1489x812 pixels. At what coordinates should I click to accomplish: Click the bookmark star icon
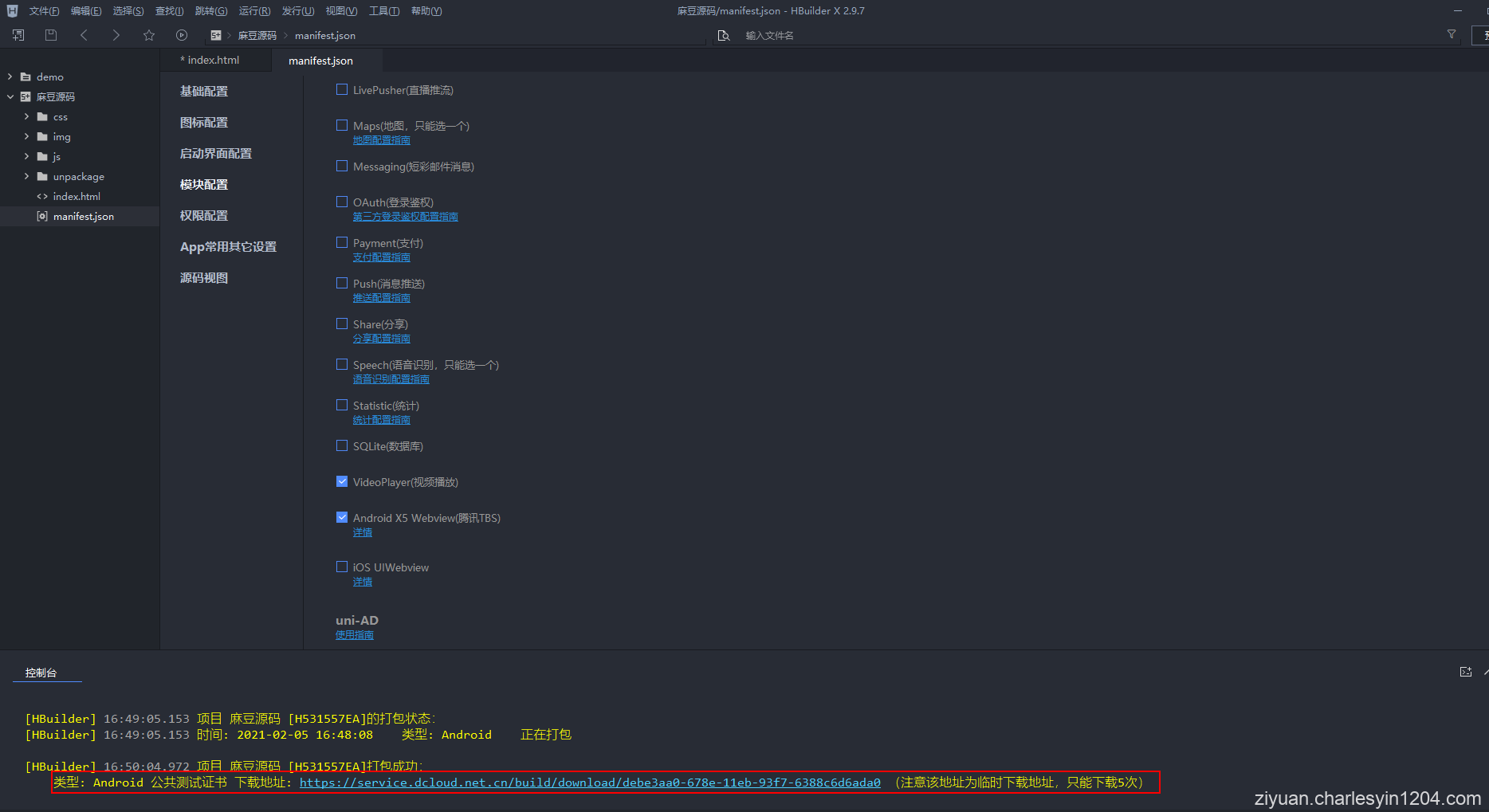point(149,35)
